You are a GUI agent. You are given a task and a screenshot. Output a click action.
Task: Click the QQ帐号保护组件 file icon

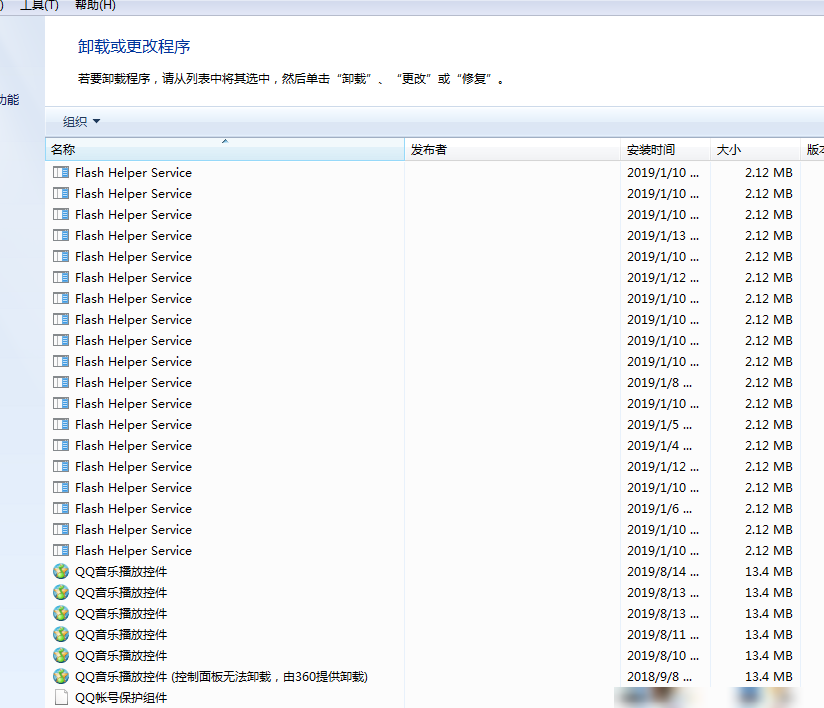pyautogui.click(x=61, y=697)
